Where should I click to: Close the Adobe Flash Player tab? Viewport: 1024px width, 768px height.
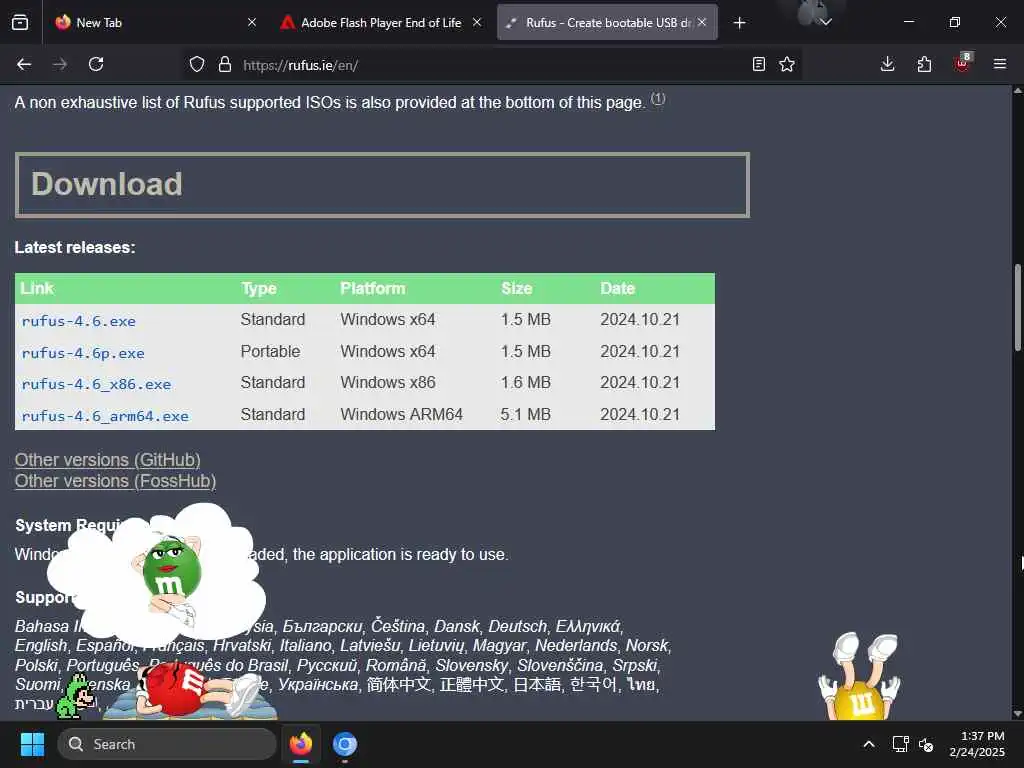[477, 22]
